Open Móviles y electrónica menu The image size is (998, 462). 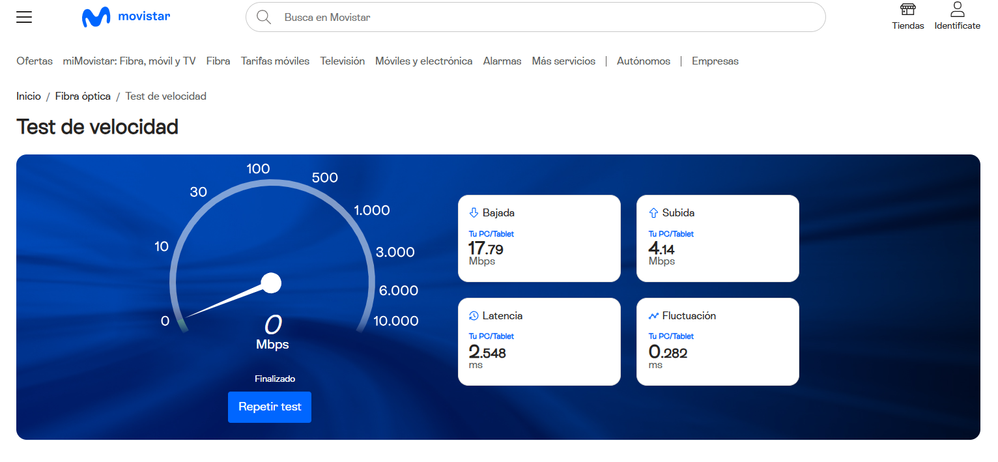(x=423, y=61)
